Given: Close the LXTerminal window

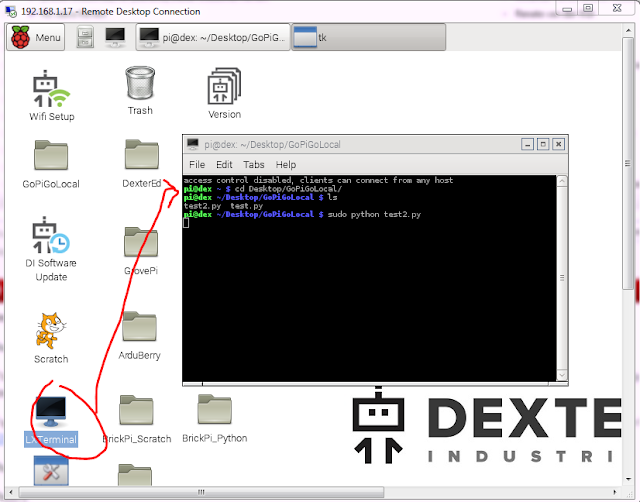Looking at the screenshot, I should click(559, 144).
